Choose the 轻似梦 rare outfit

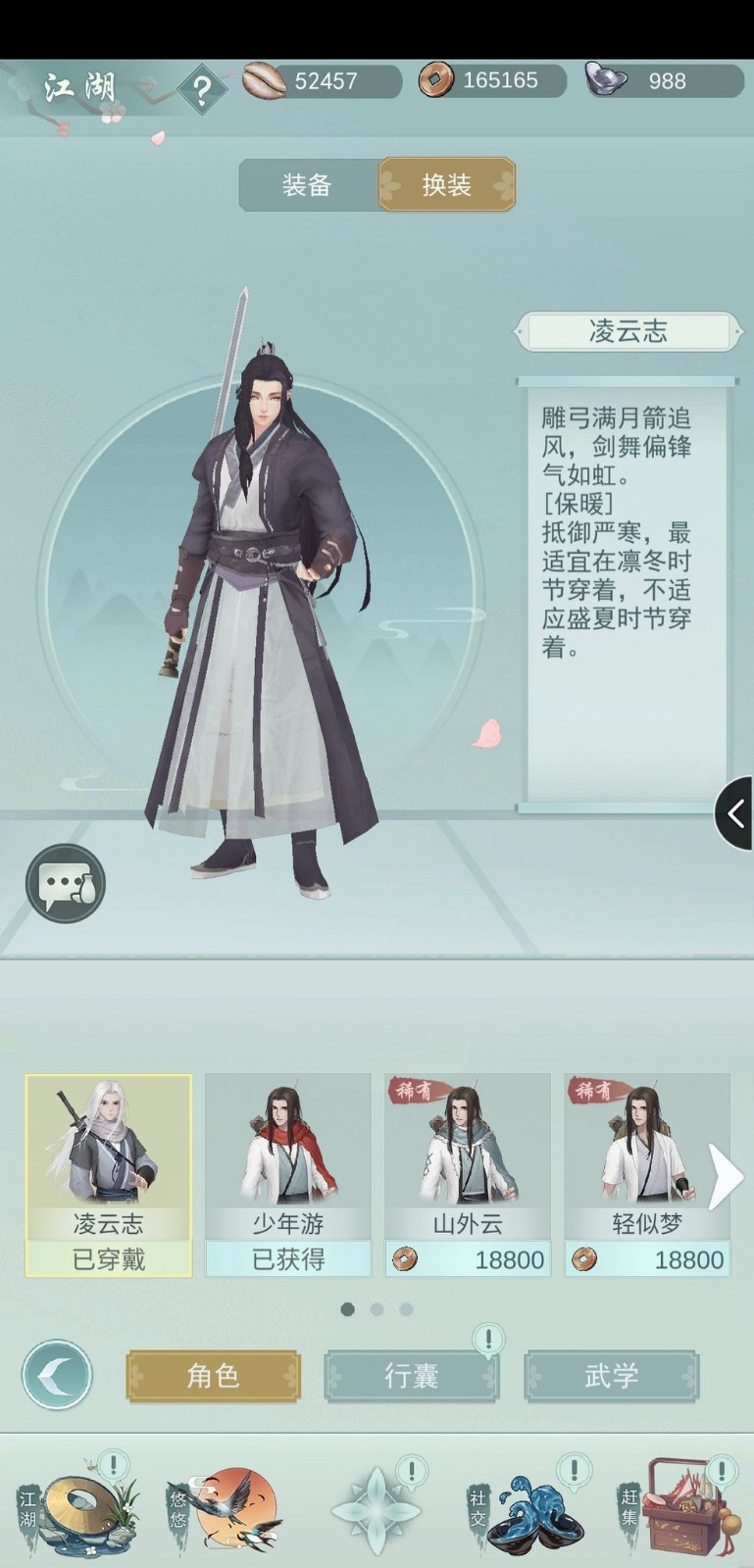(647, 1175)
